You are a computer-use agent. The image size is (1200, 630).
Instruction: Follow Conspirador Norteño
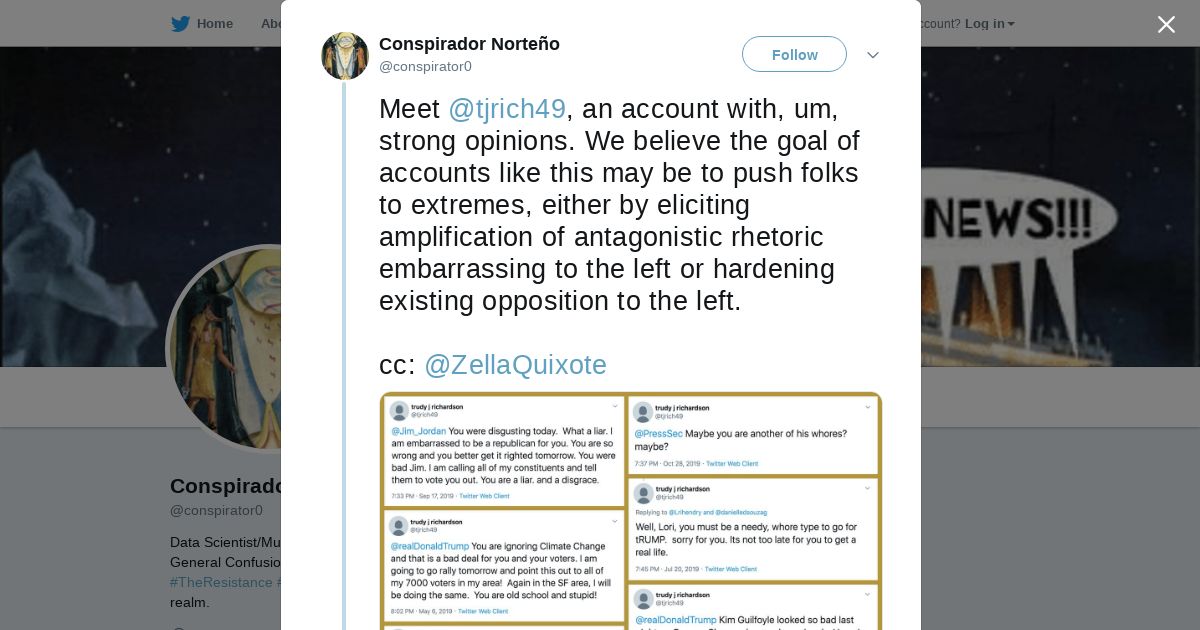[794, 55]
